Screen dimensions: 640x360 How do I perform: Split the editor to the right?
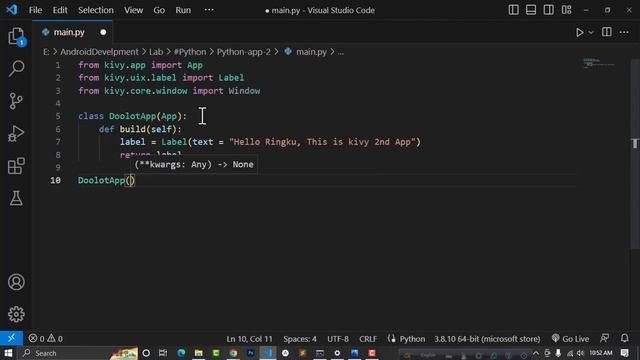[607, 32]
